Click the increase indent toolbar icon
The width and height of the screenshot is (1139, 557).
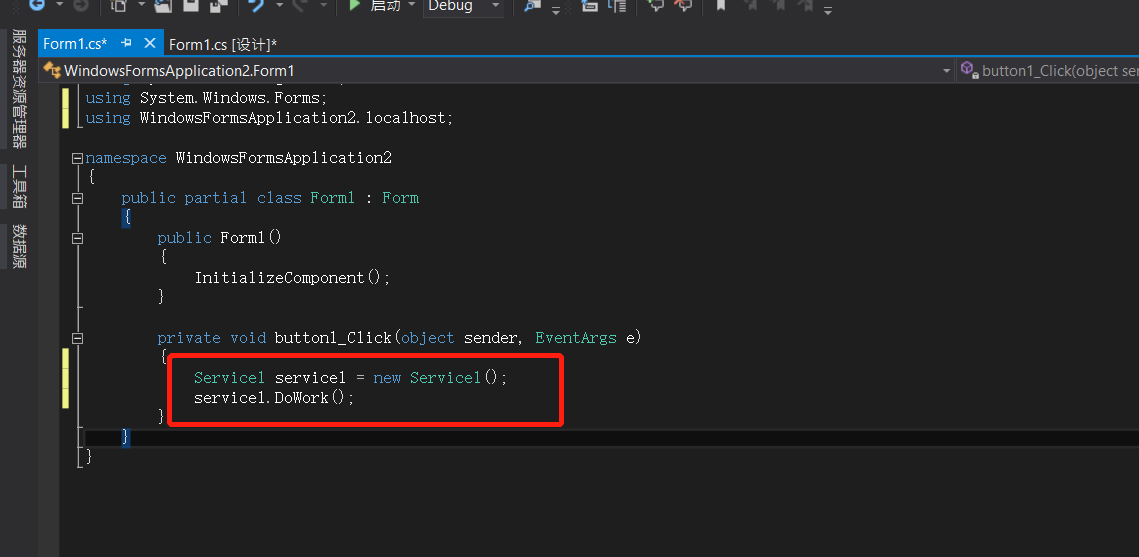click(617, 5)
